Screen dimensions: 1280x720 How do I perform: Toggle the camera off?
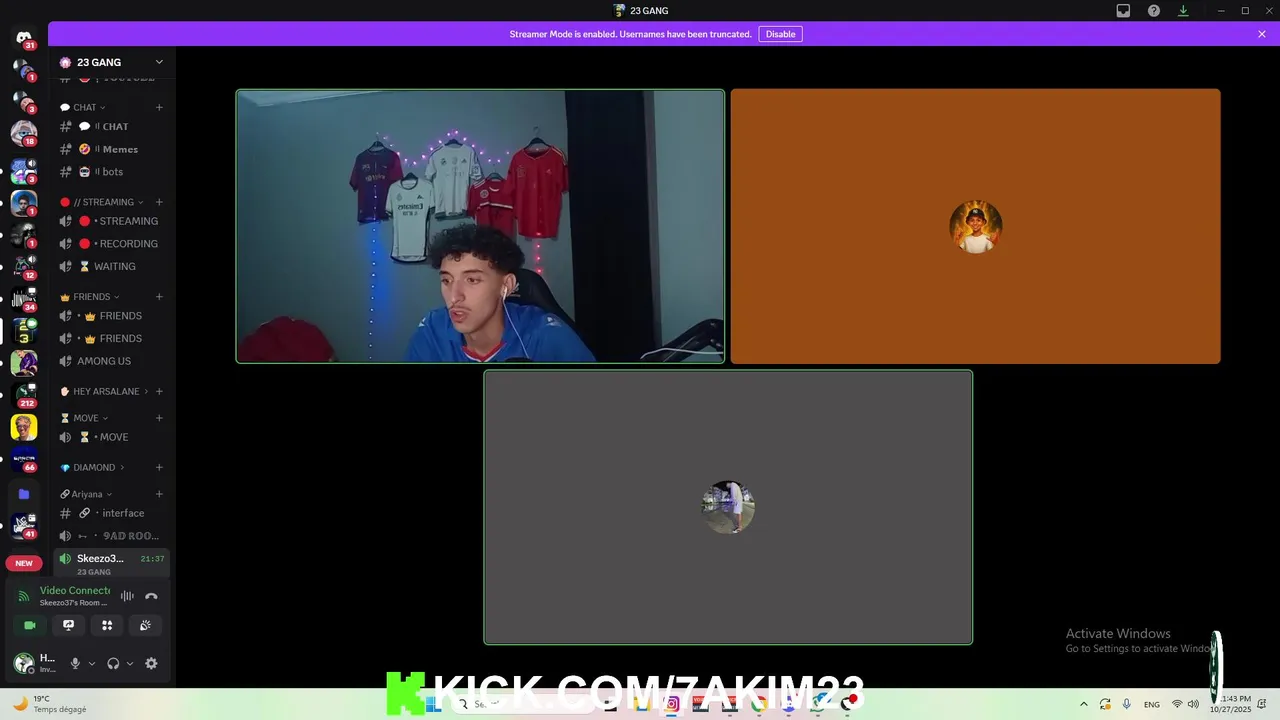point(30,625)
